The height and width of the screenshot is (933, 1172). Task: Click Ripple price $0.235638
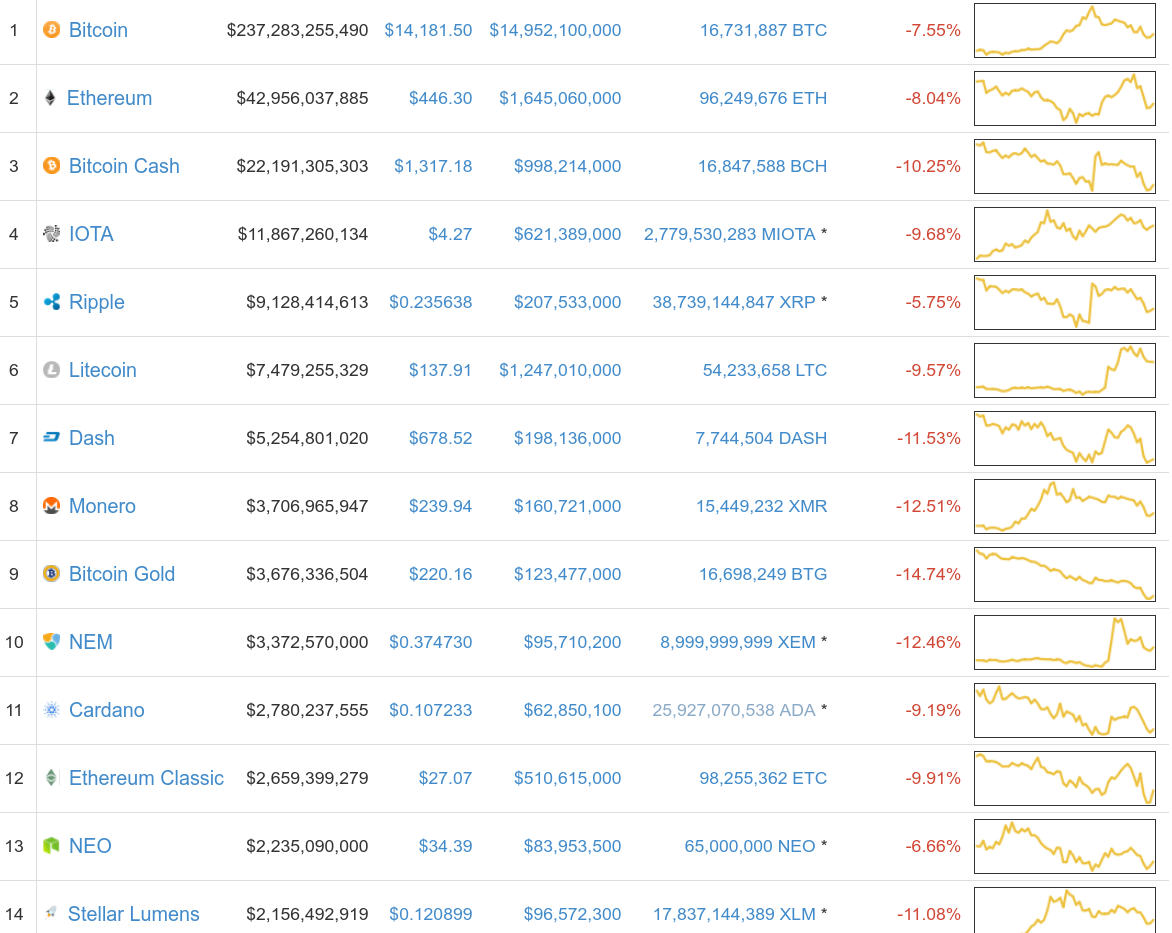pos(431,303)
